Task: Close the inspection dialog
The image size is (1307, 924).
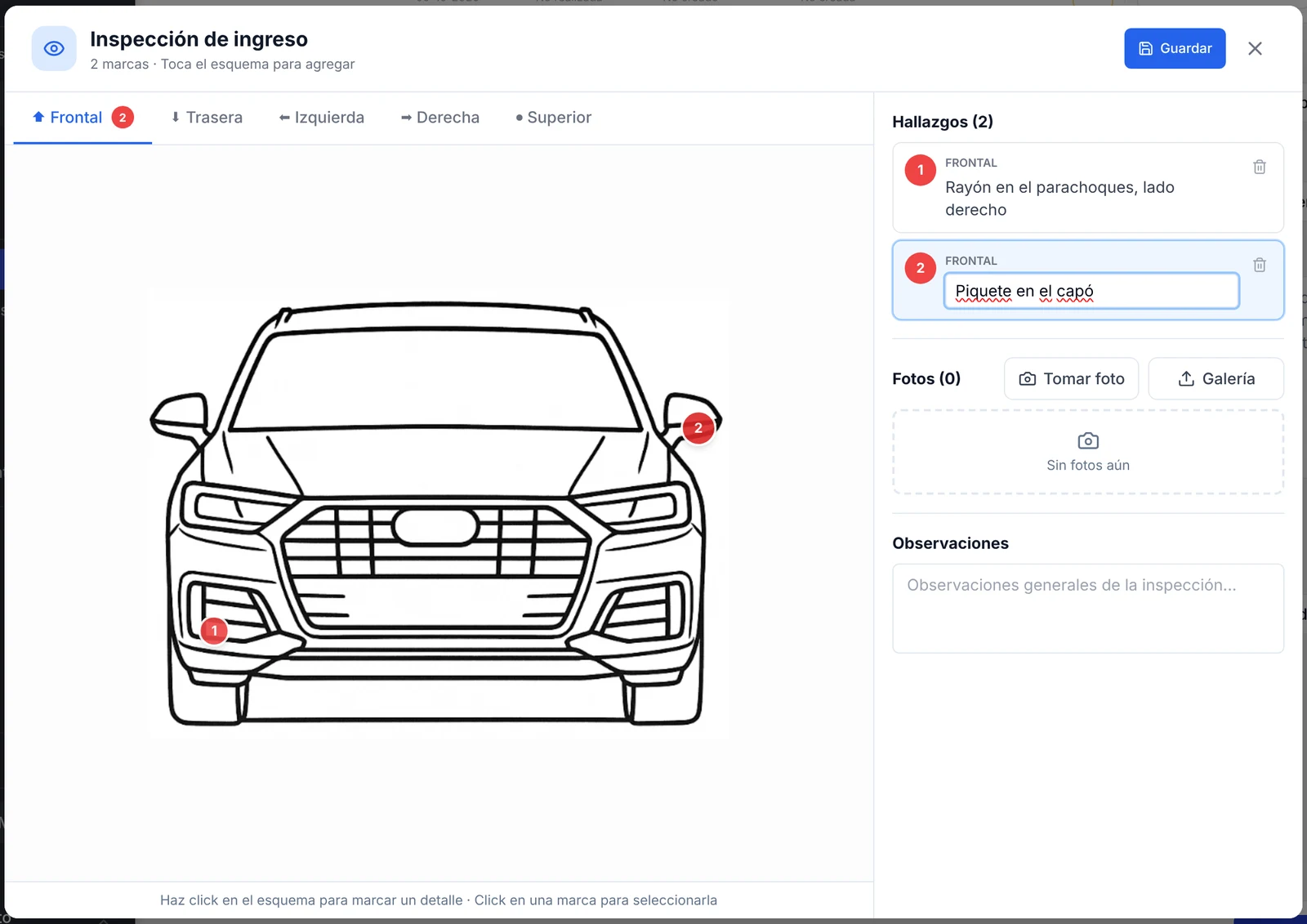Action: (1255, 49)
